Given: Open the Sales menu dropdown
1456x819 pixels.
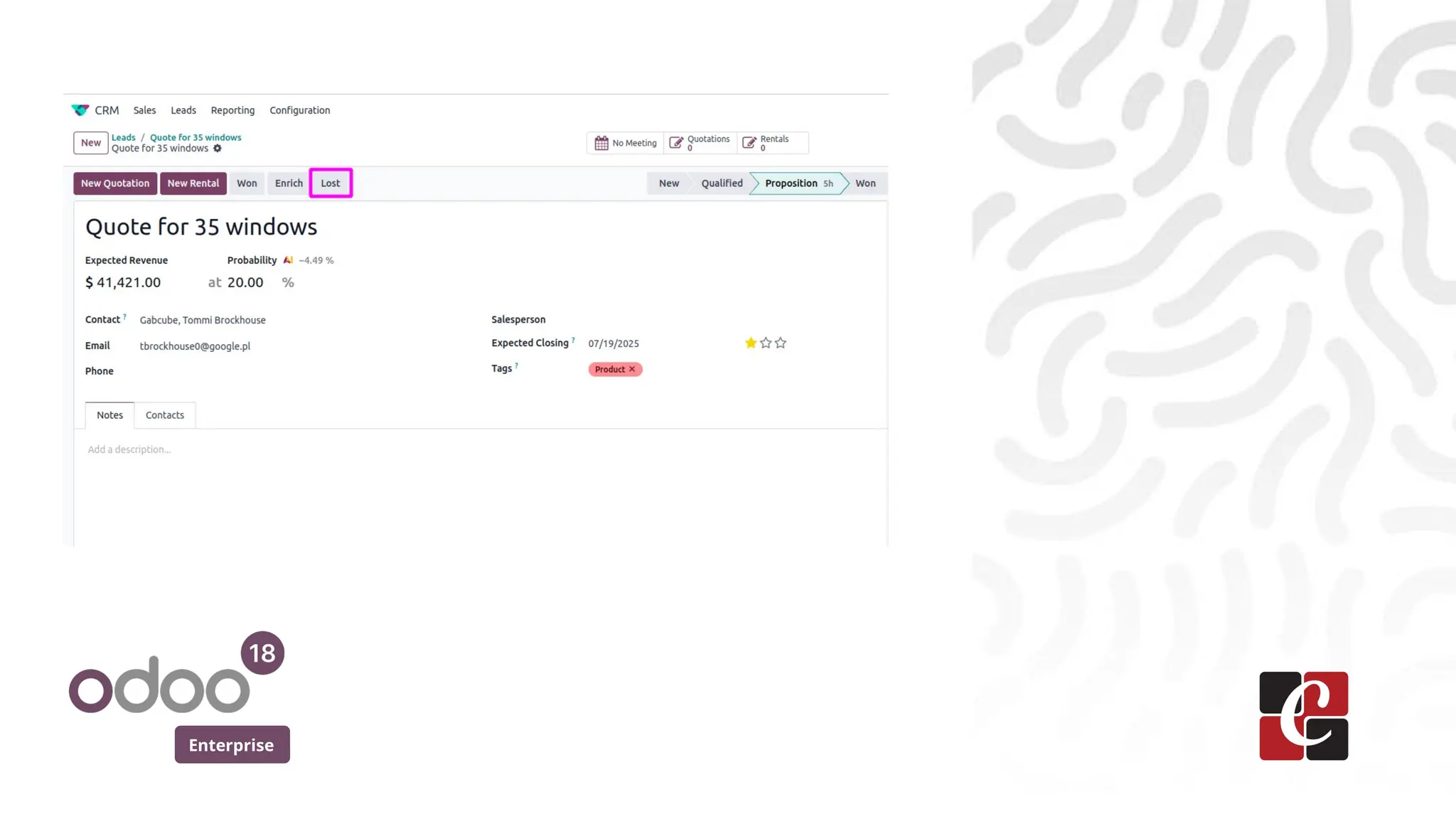Looking at the screenshot, I should tap(144, 110).
